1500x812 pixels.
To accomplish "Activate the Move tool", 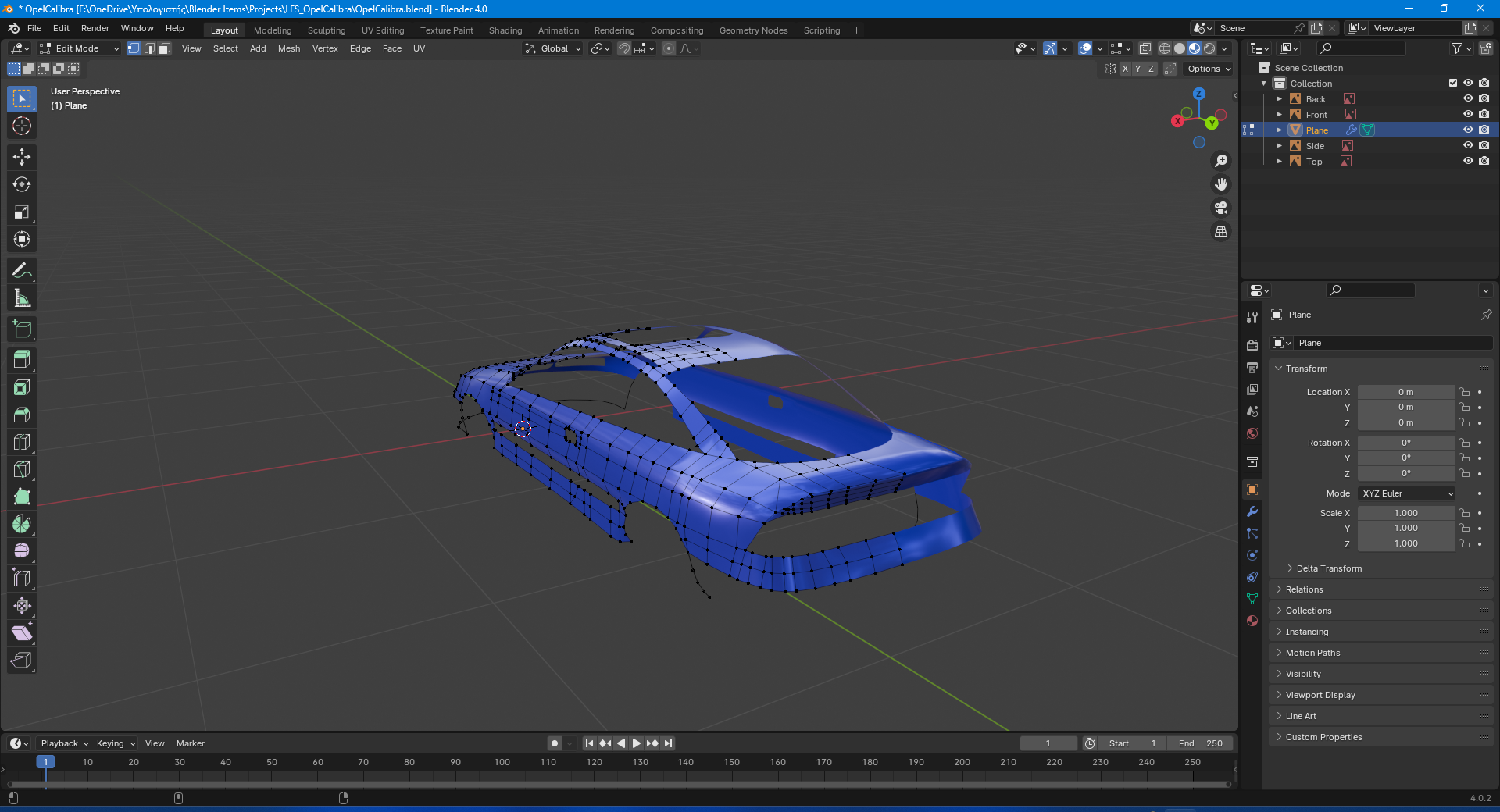I will coord(22,157).
